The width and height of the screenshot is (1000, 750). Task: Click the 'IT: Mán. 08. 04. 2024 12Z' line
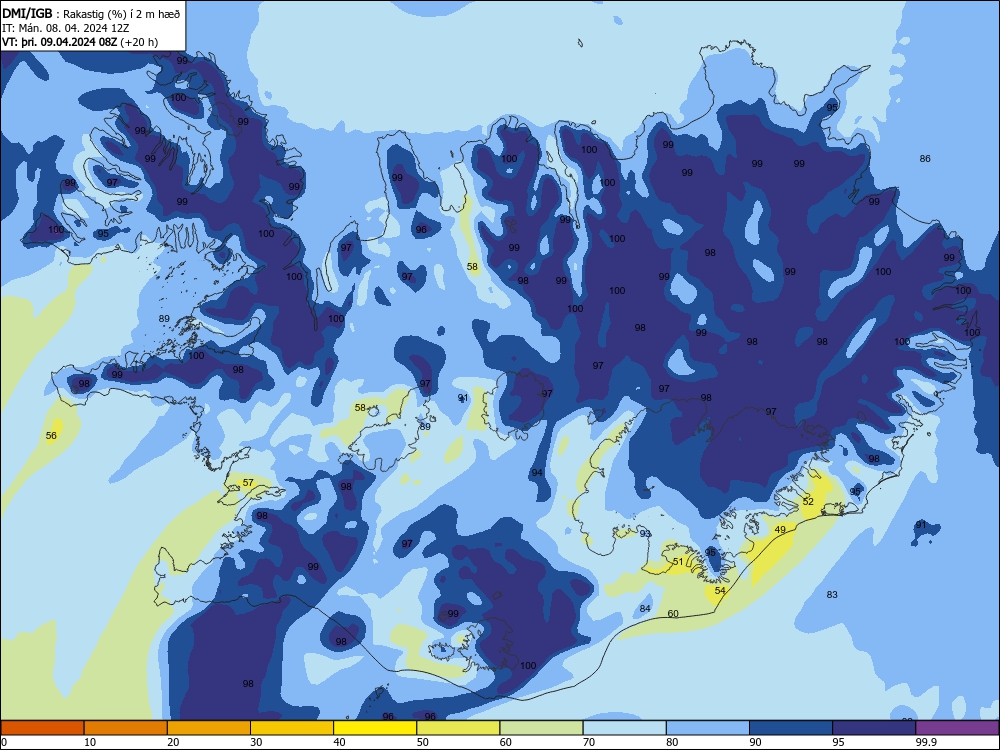[x=66, y=27]
